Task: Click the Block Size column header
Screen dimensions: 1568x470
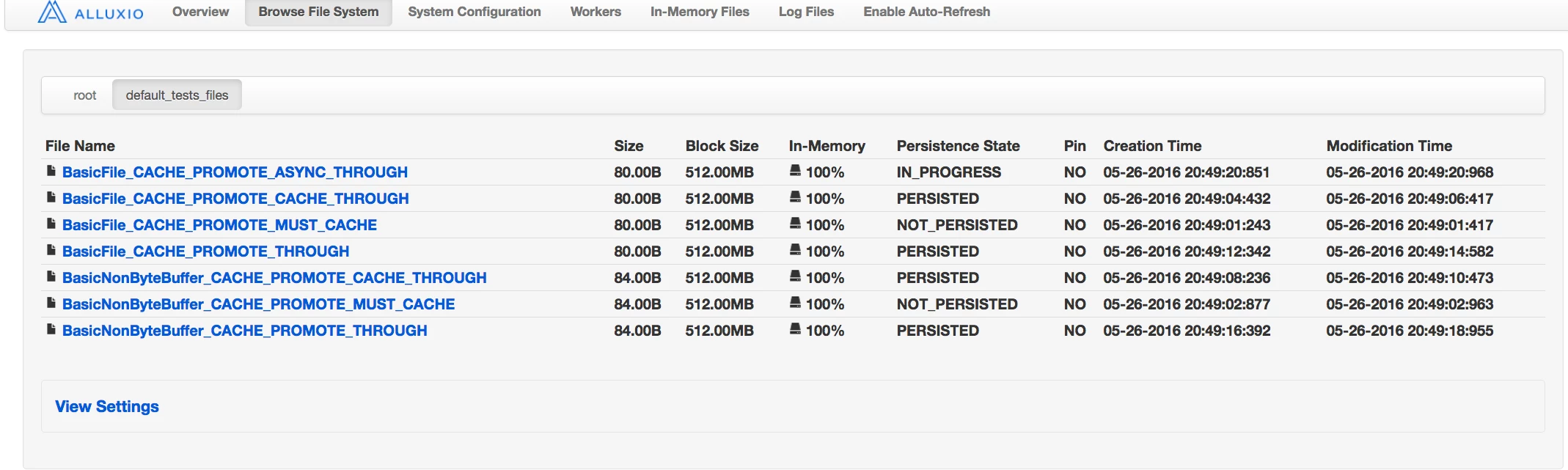Action: pos(722,146)
